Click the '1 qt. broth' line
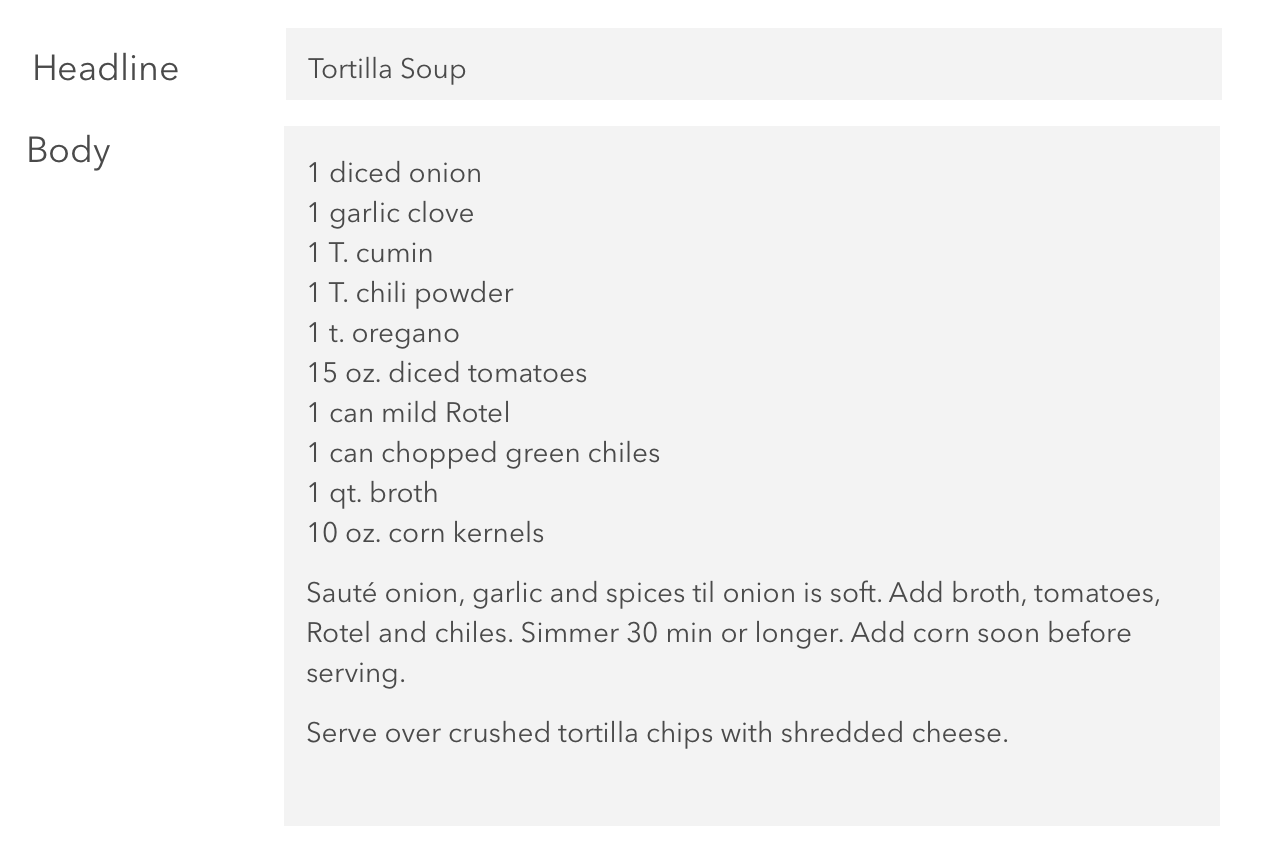The width and height of the screenshot is (1272, 864). (372, 493)
